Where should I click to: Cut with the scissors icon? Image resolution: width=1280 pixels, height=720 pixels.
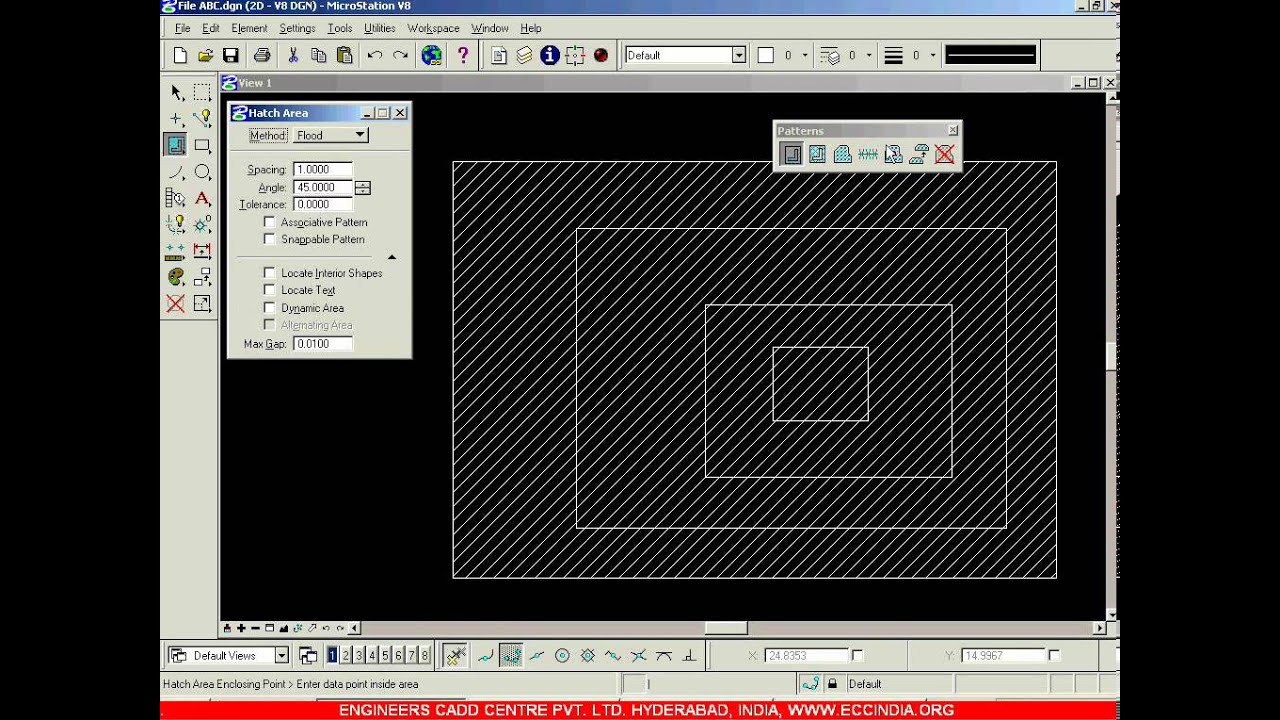[293, 56]
